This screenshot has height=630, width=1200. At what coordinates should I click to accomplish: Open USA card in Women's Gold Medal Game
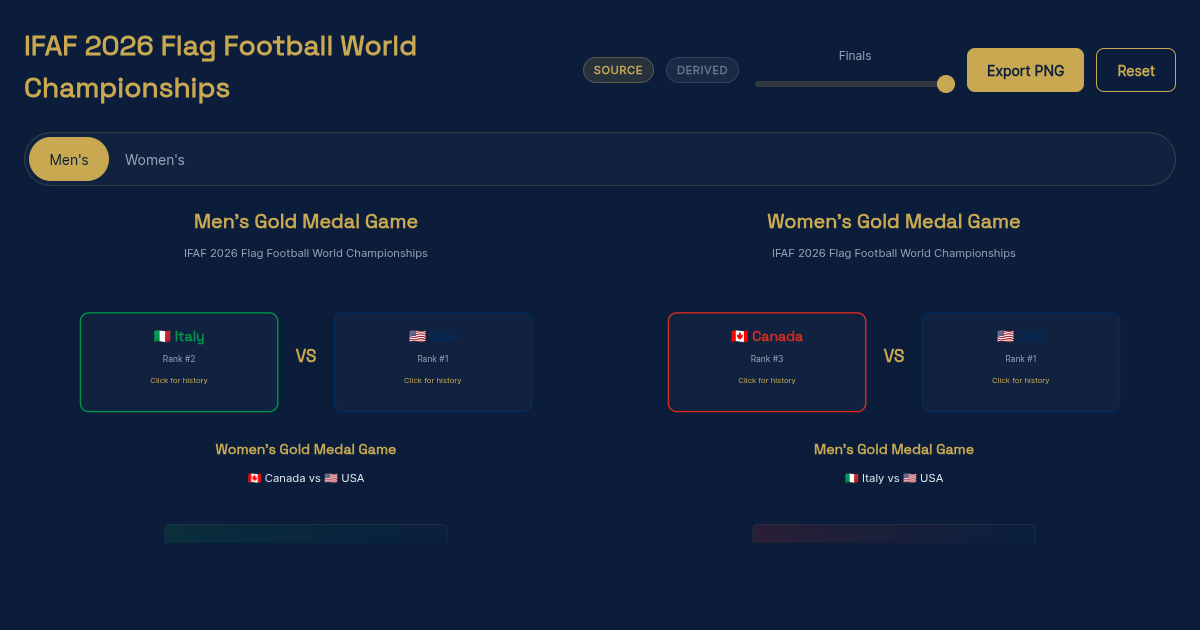click(x=1021, y=362)
